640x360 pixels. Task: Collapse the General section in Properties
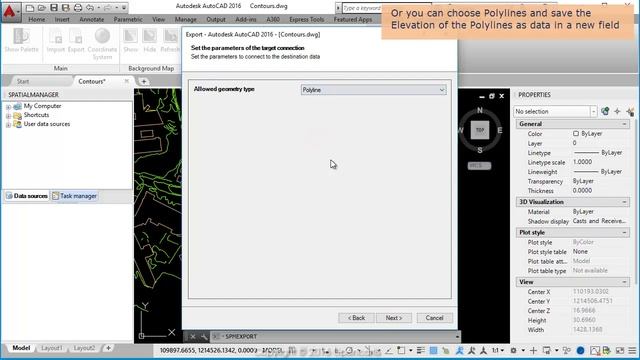pos(624,124)
